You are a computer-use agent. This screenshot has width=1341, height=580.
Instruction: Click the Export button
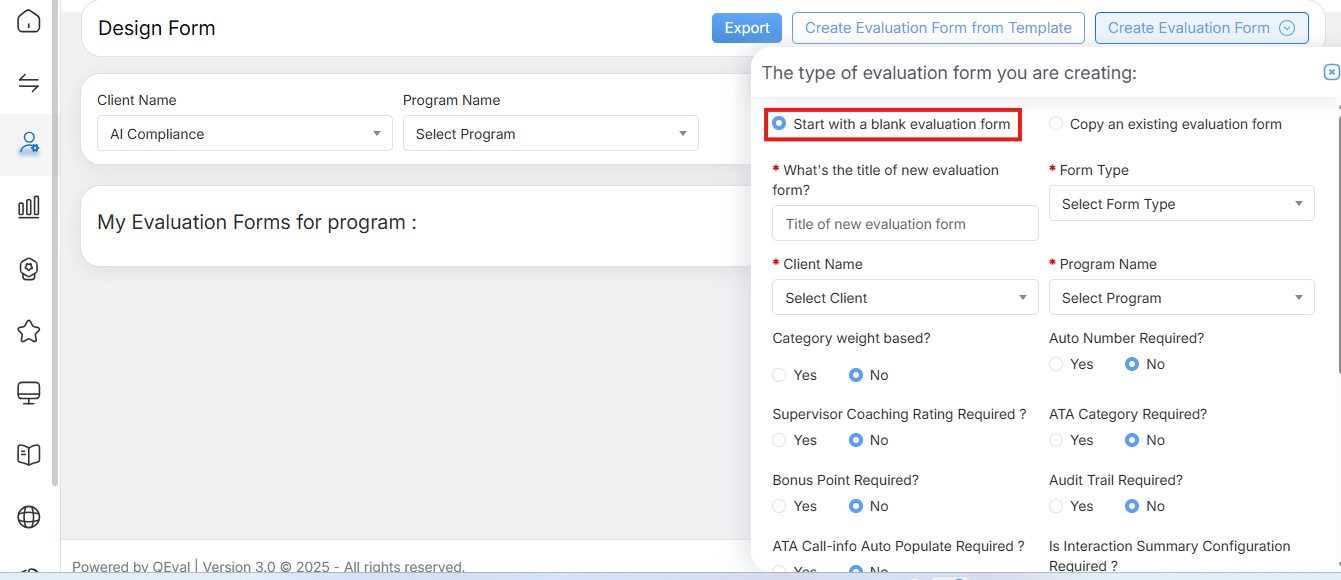[x=746, y=28]
